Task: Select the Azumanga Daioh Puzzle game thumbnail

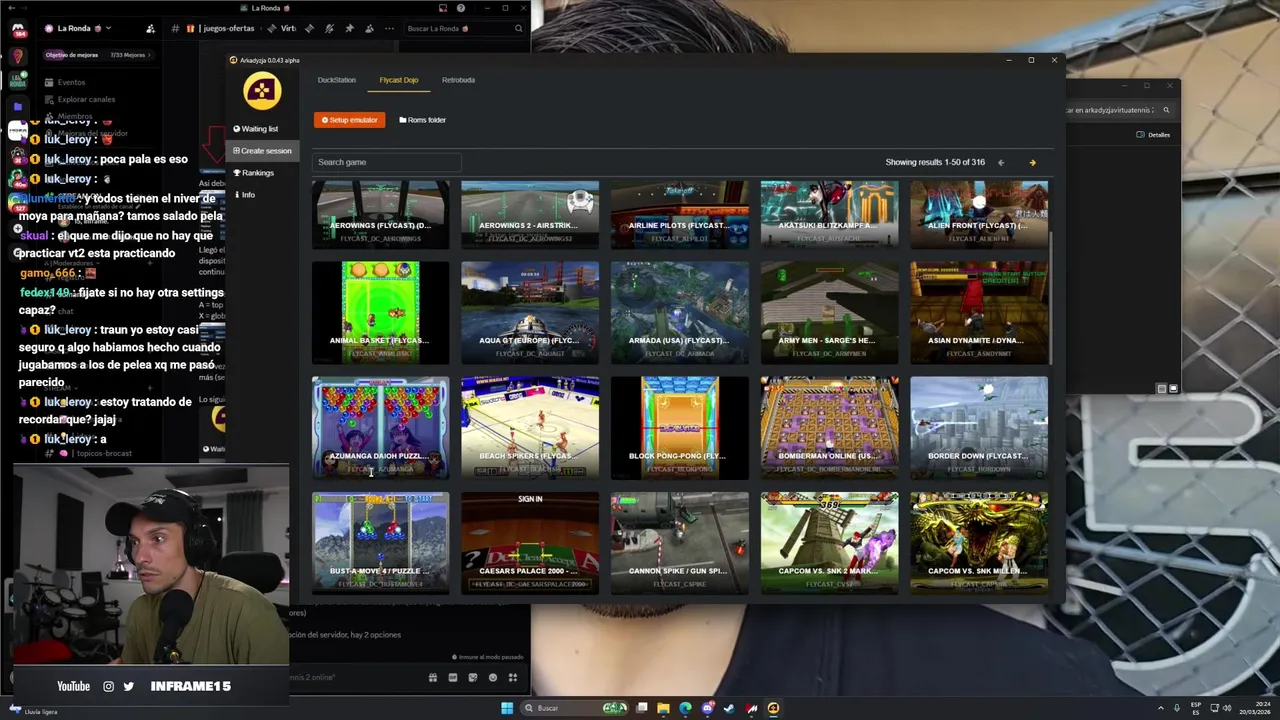Action: 380,427
